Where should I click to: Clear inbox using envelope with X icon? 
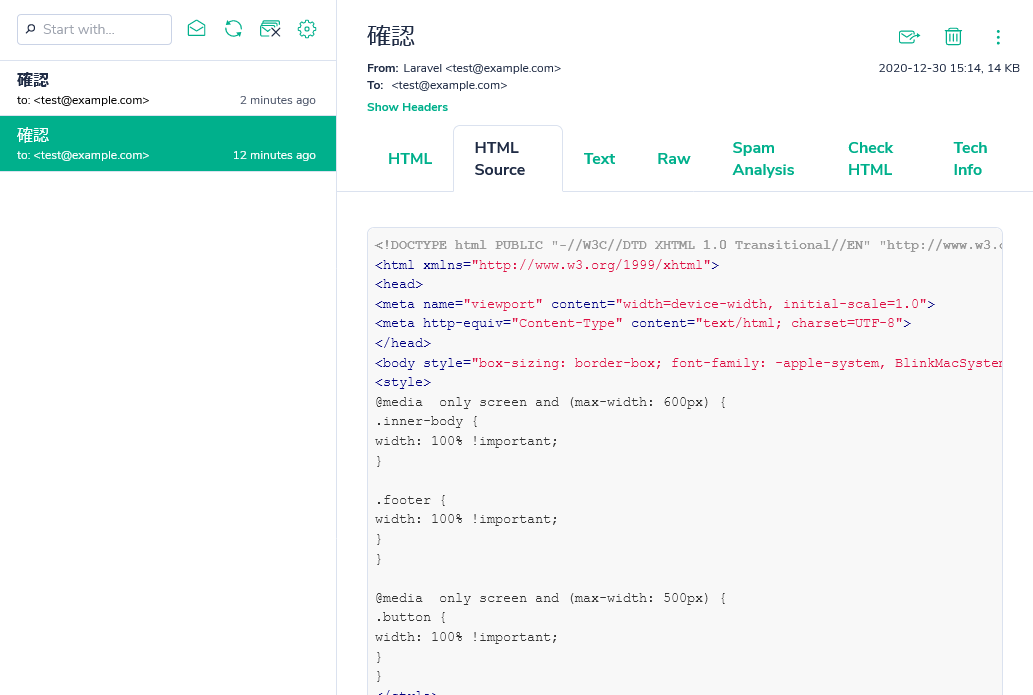coord(270,28)
